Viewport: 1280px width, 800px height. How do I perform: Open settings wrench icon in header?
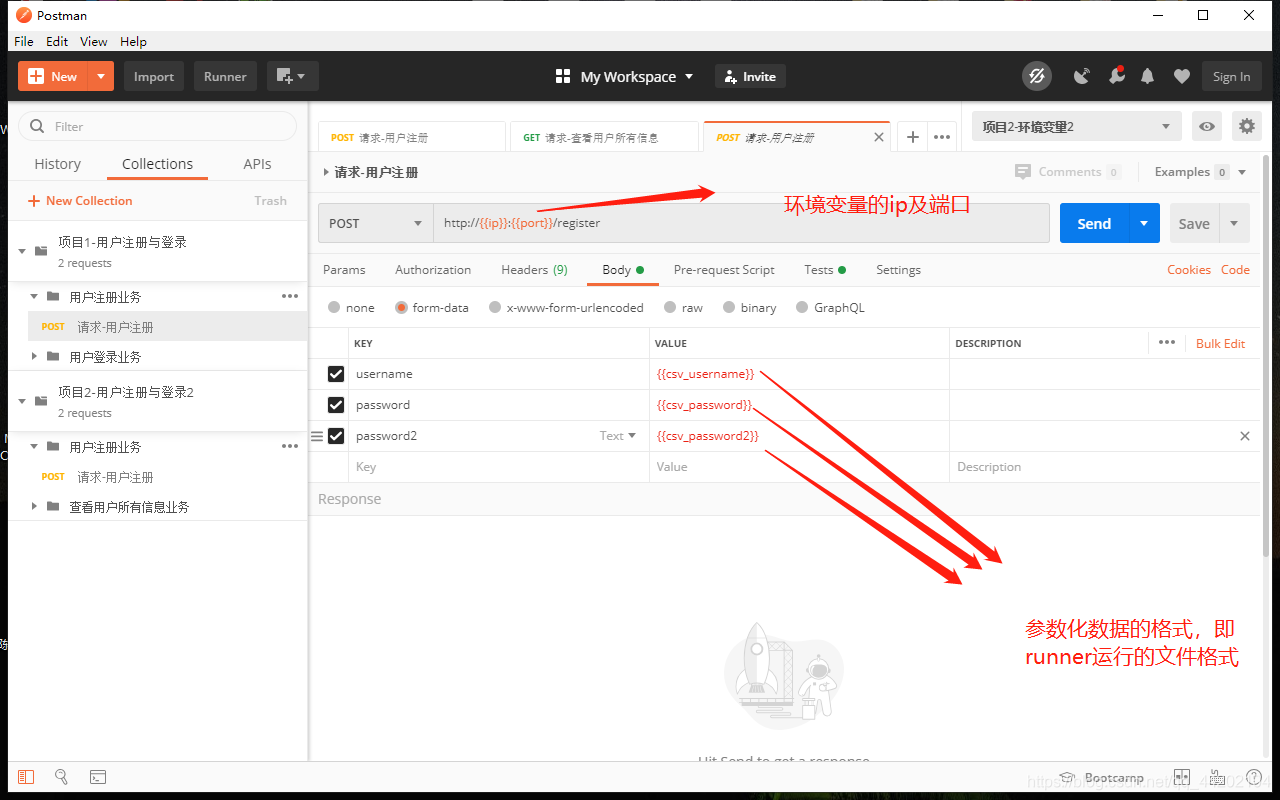pyautogui.click(x=1116, y=76)
